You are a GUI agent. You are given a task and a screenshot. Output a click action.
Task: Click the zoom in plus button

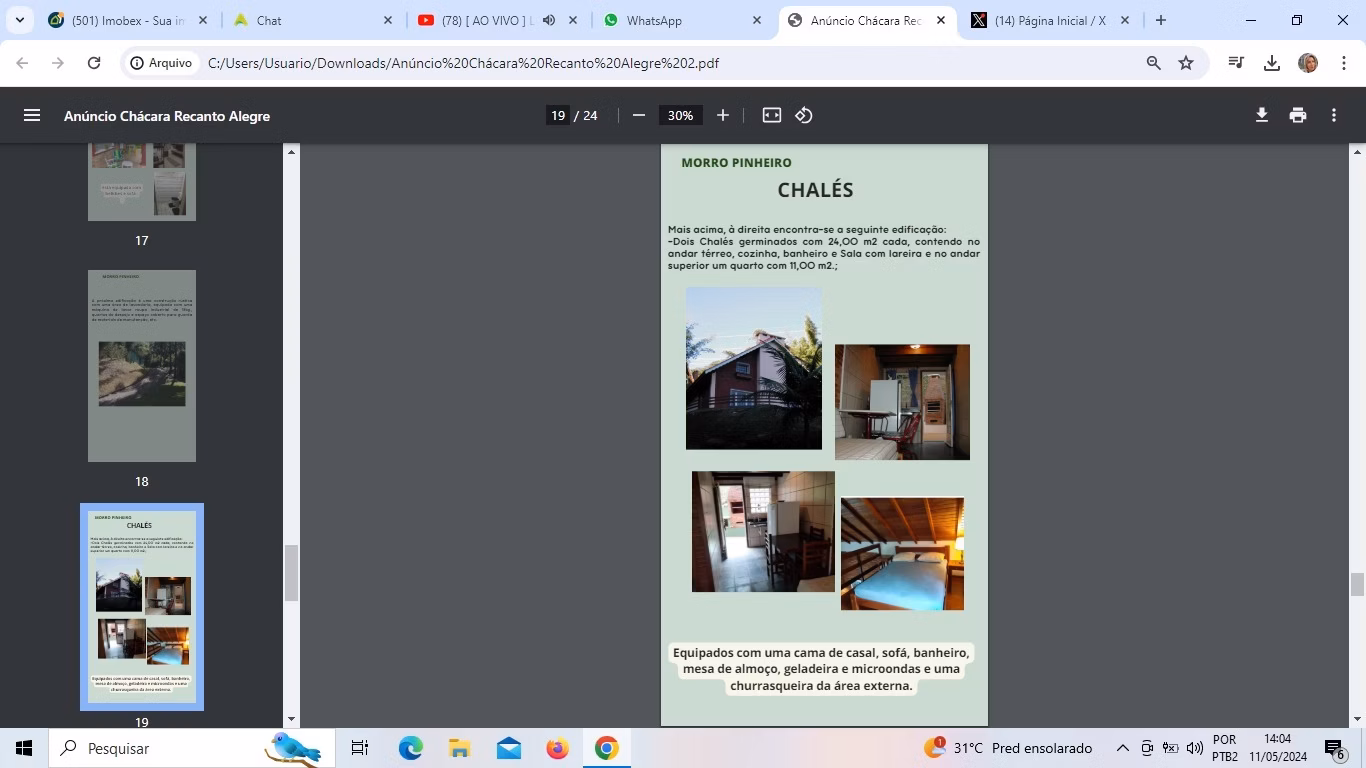tap(723, 115)
